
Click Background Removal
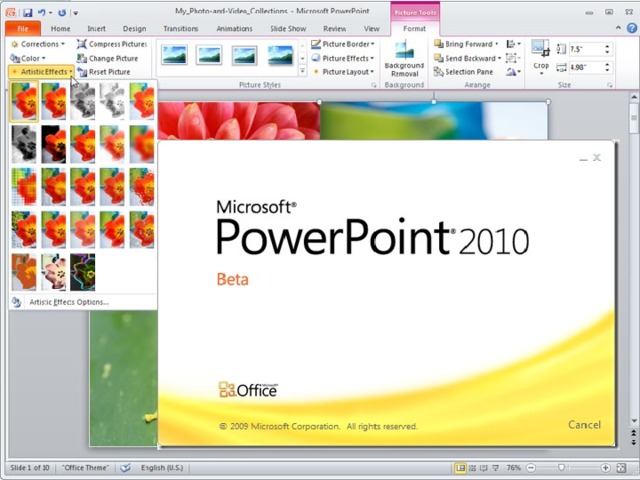tap(404, 59)
